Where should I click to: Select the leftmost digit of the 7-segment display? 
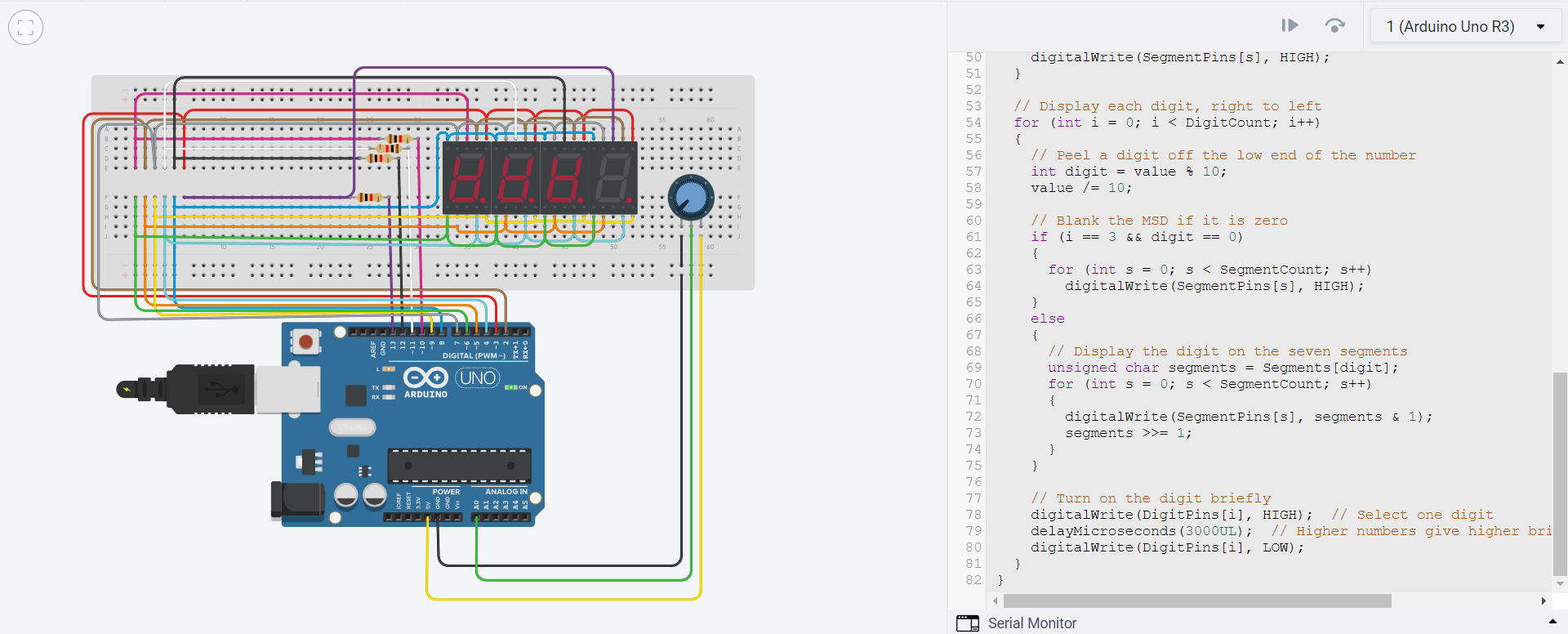click(466, 177)
